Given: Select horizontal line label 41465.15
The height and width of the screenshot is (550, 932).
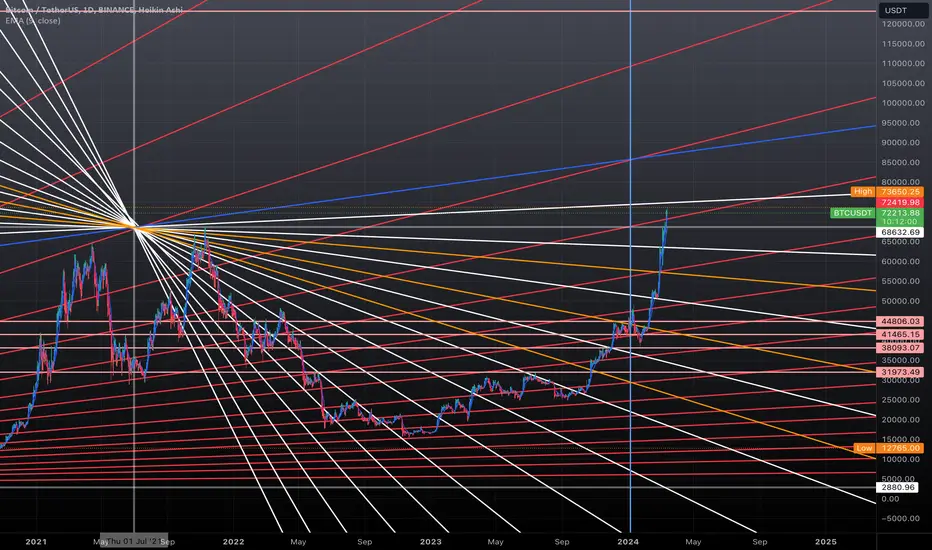Looking at the screenshot, I should (900, 335).
